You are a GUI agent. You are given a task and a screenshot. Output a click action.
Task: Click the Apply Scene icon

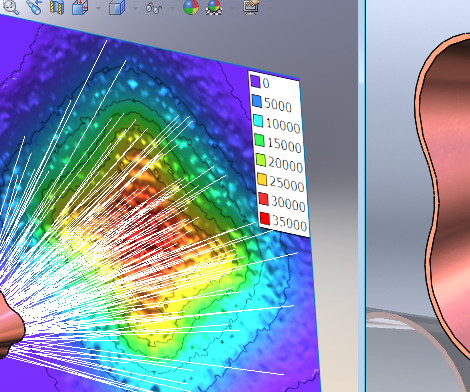(214, 7)
